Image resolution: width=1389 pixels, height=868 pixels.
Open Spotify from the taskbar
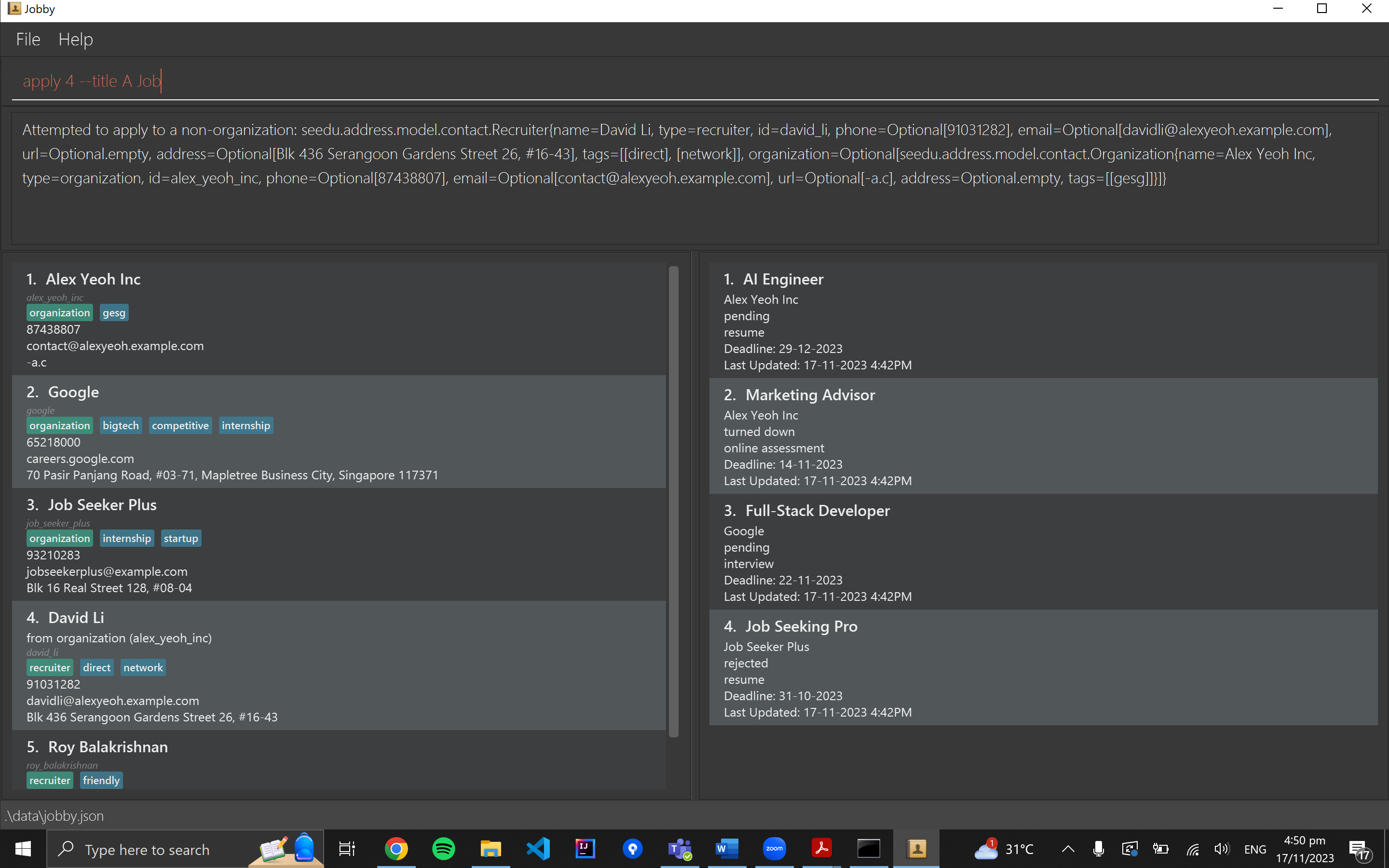[x=443, y=849]
